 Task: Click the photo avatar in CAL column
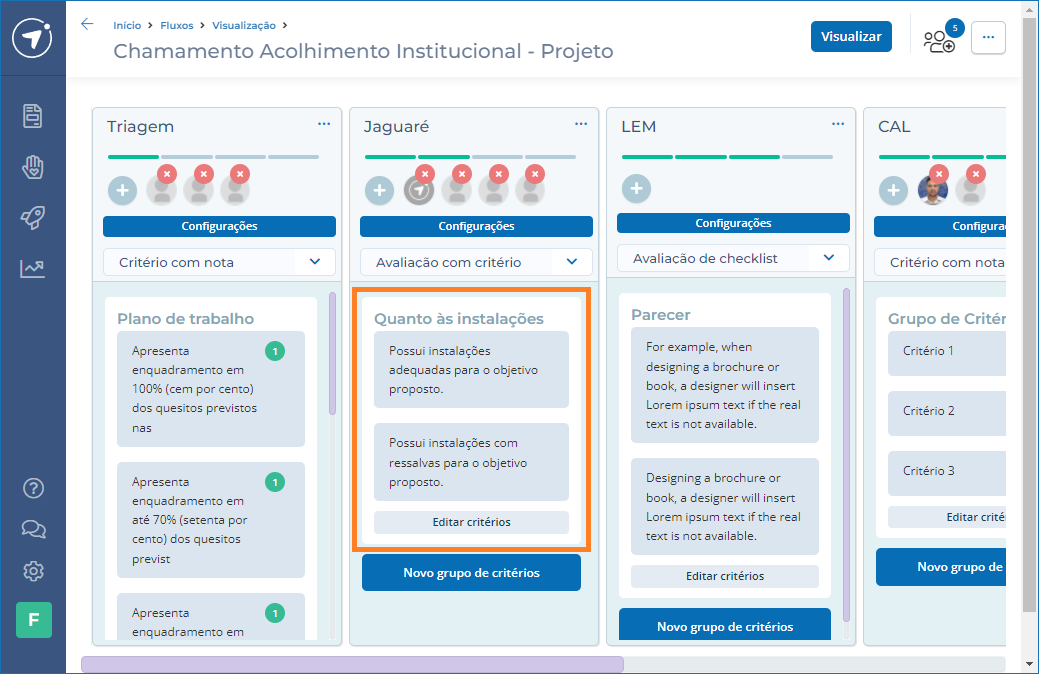point(932,192)
